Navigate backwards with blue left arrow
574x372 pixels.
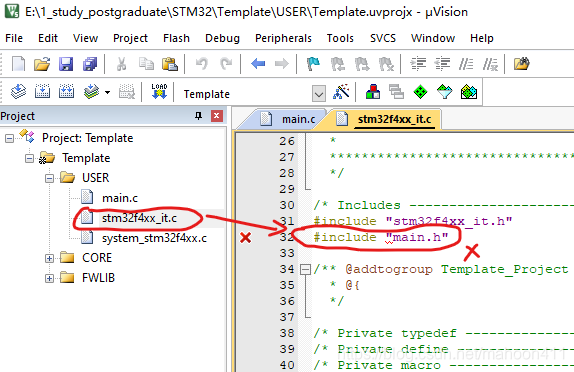[258, 64]
